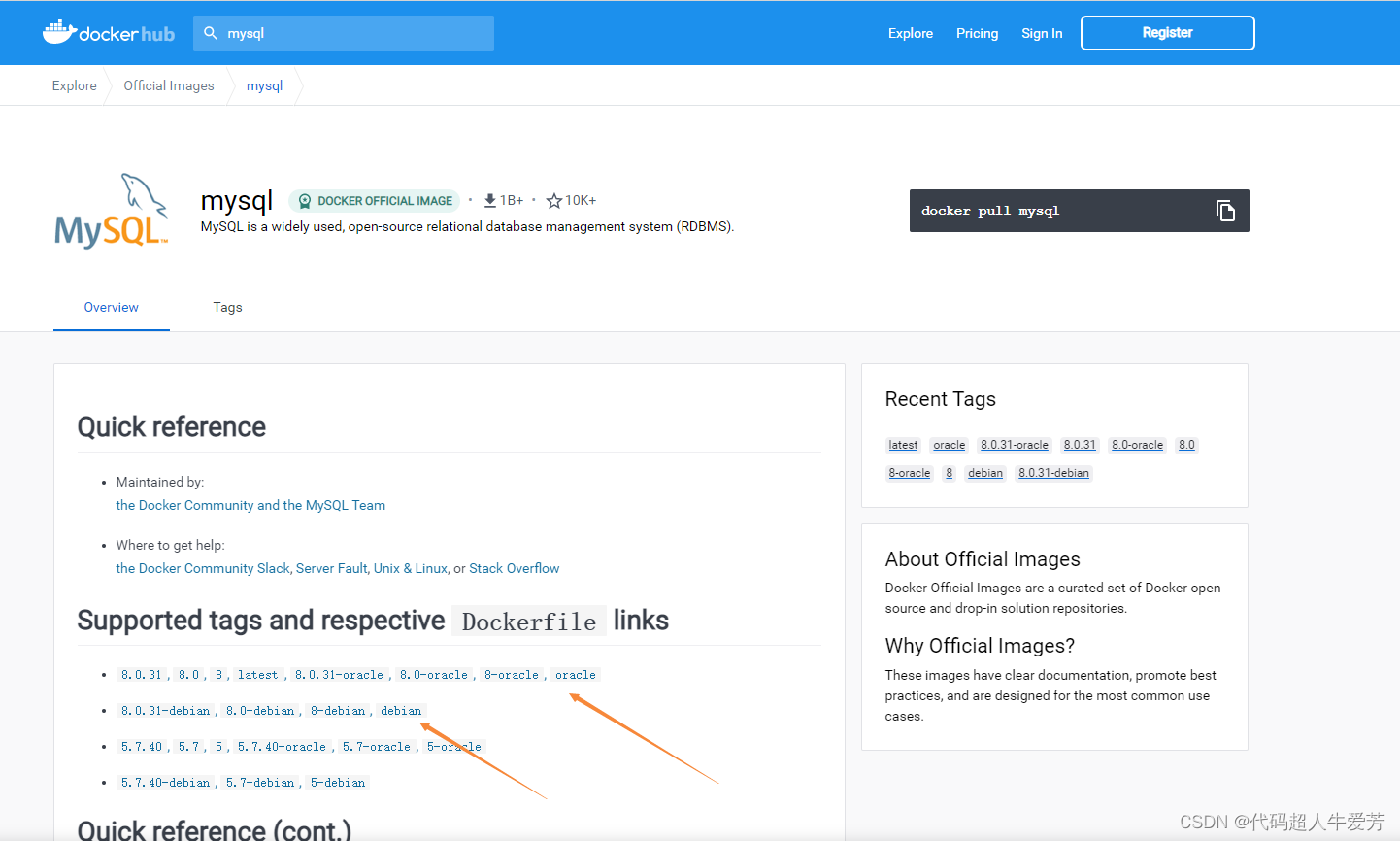The width and height of the screenshot is (1400, 841).
Task: Open the Pricing page
Action: point(977,33)
